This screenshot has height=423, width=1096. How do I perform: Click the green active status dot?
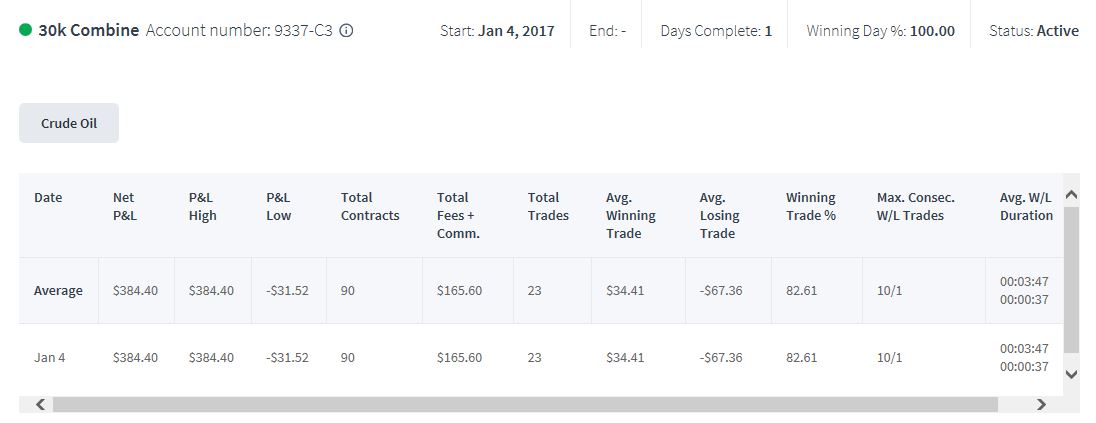click(26, 30)
